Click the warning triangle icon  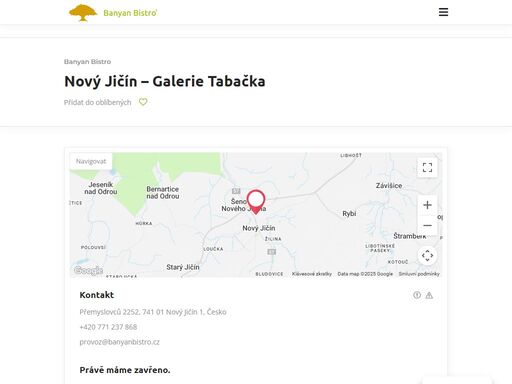click(x=429, y=295)
